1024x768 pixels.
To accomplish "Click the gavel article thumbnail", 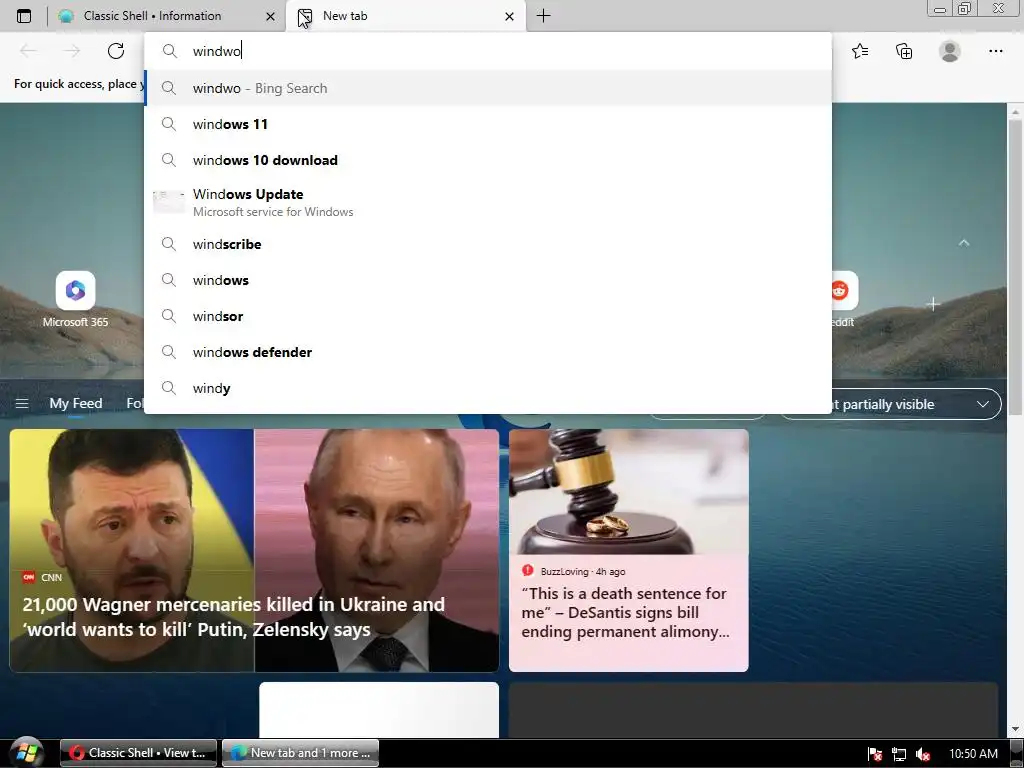I will pos(628,491).
